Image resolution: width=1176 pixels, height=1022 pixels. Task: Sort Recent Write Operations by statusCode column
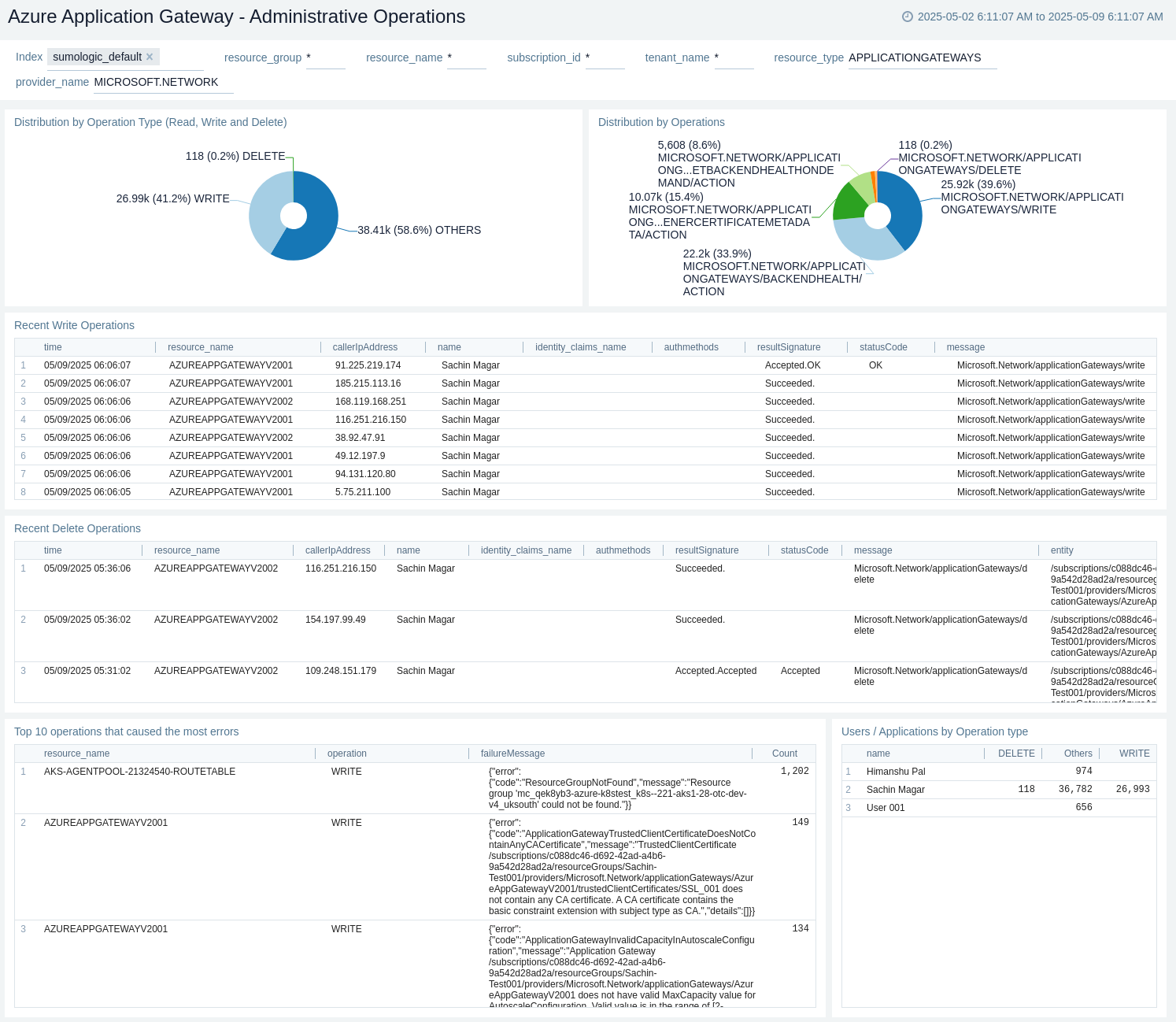click(883, 347)
